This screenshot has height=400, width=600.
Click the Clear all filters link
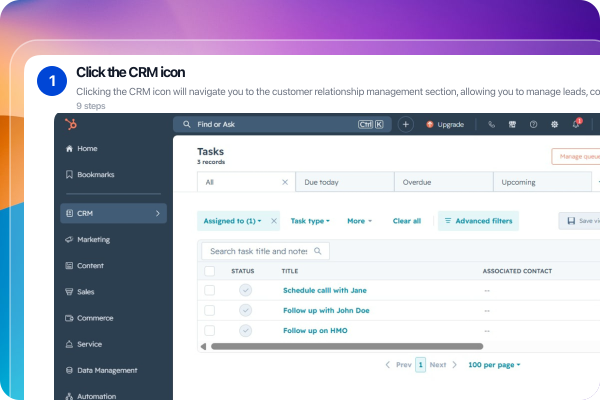click(x=407, y=221)
